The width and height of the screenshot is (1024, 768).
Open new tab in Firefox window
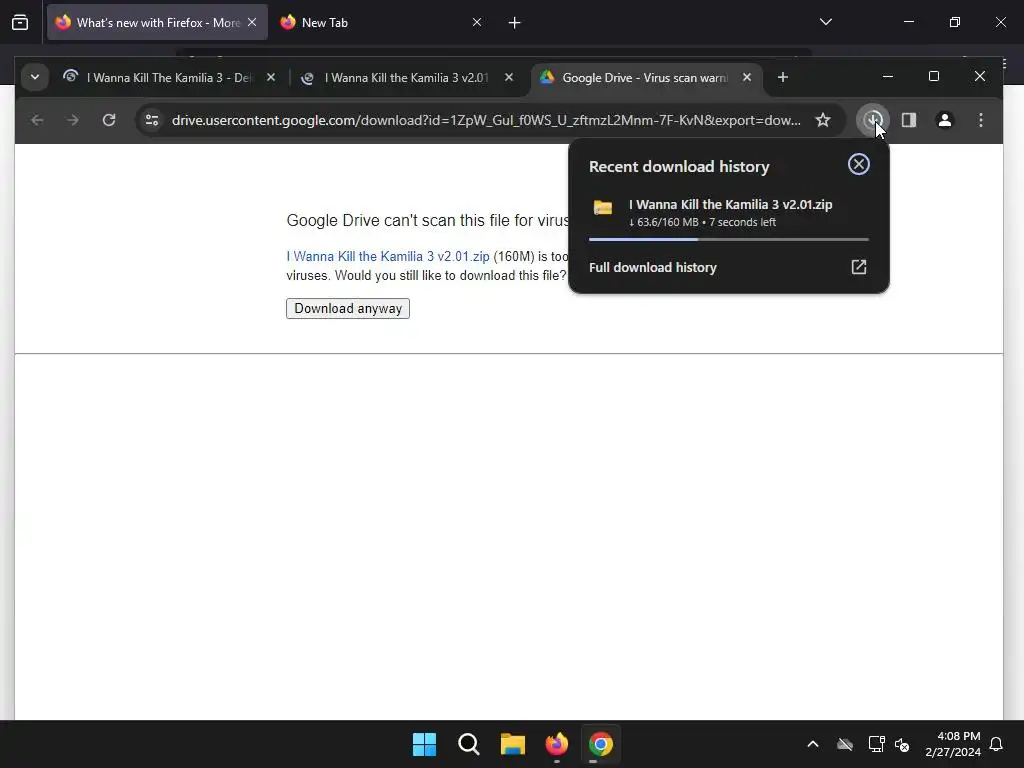coord(514,23)
